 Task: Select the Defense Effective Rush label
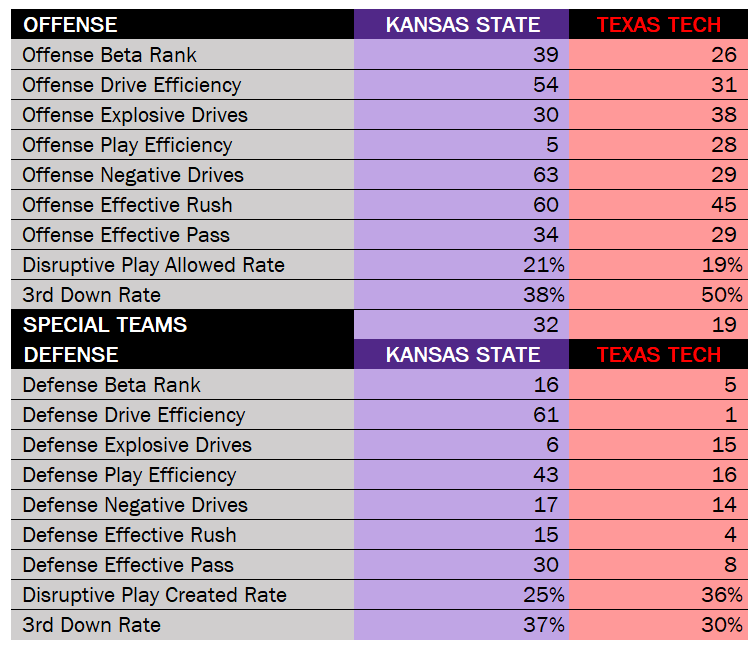pos(129,535)
